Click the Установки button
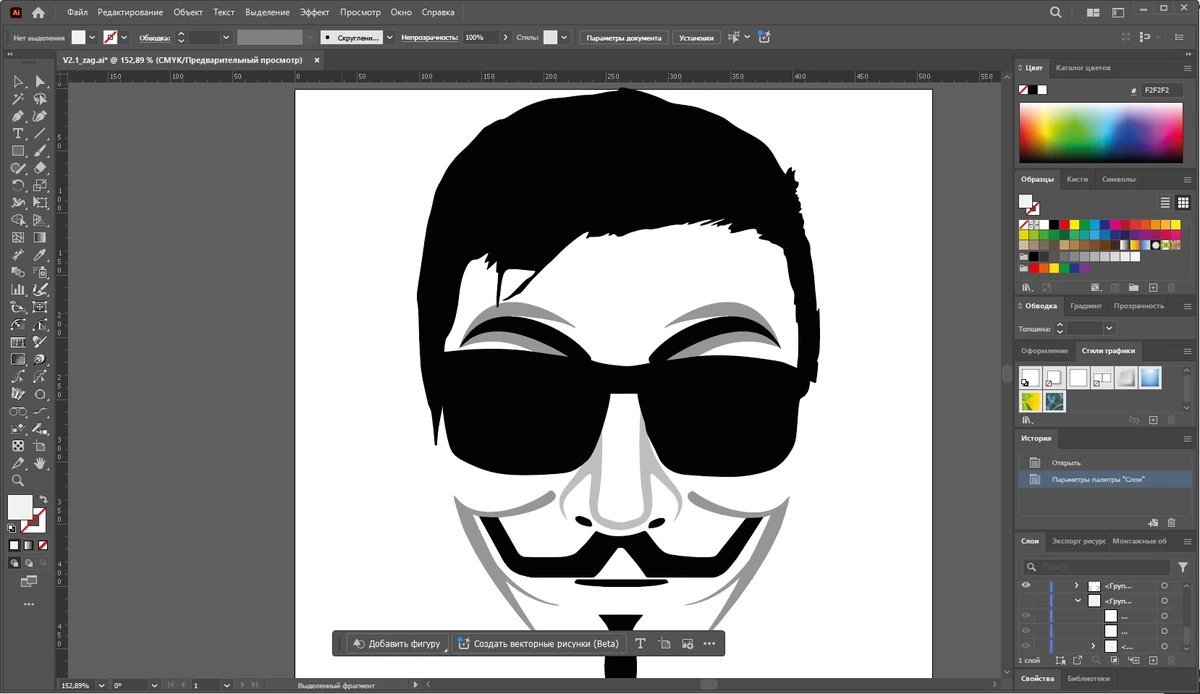Screen dimensions: 1200x694 [696, 37]
